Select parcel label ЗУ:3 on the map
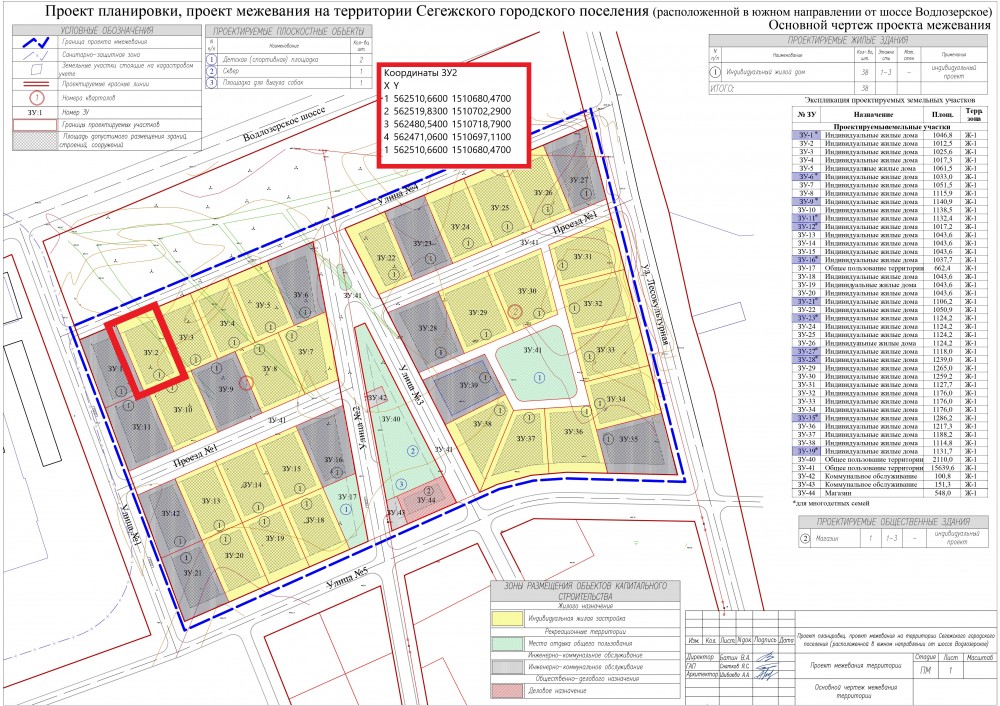 [x=186, y=337]
